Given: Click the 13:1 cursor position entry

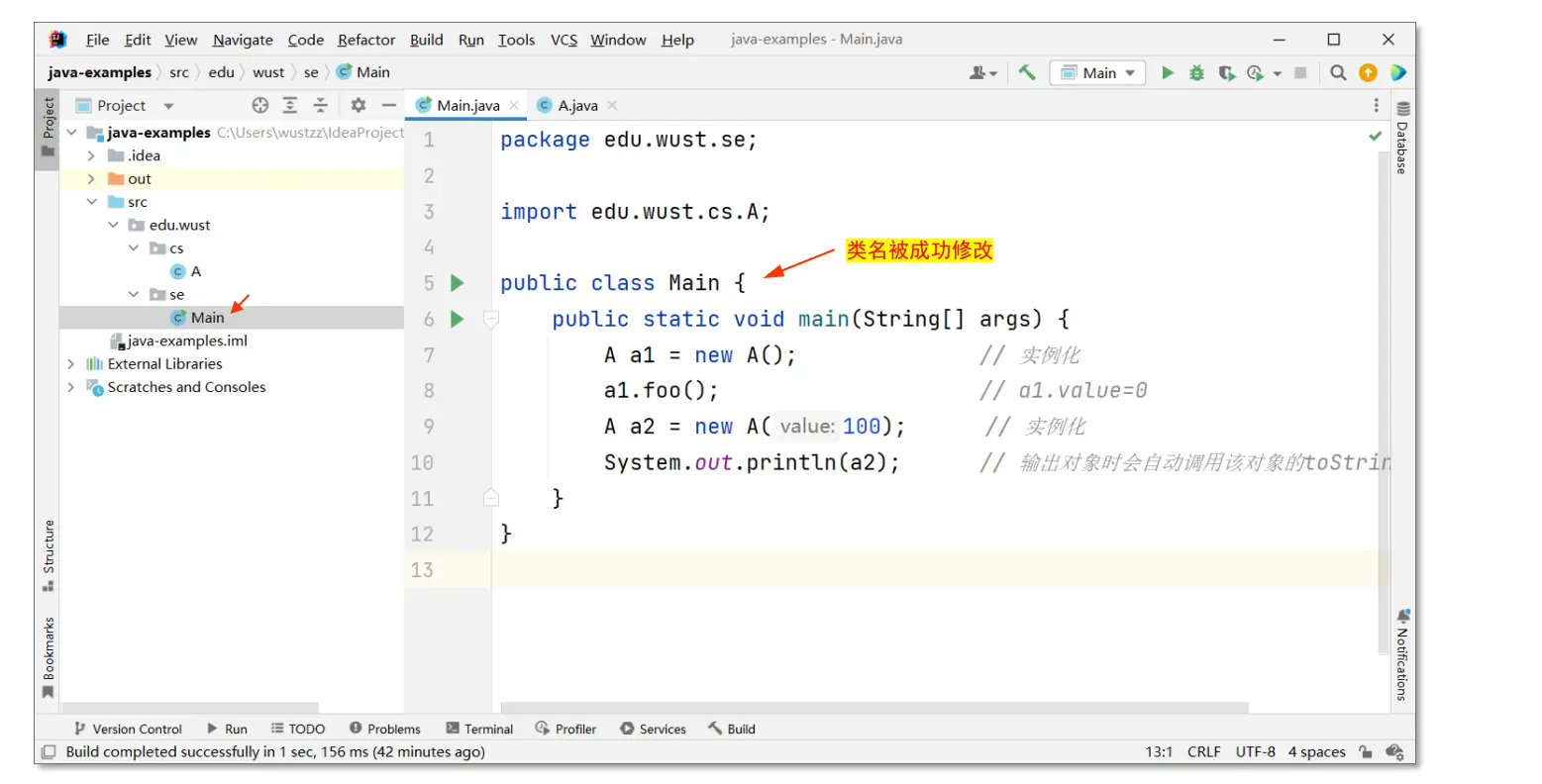Looking at the screenshot, I should point(1159,751).
